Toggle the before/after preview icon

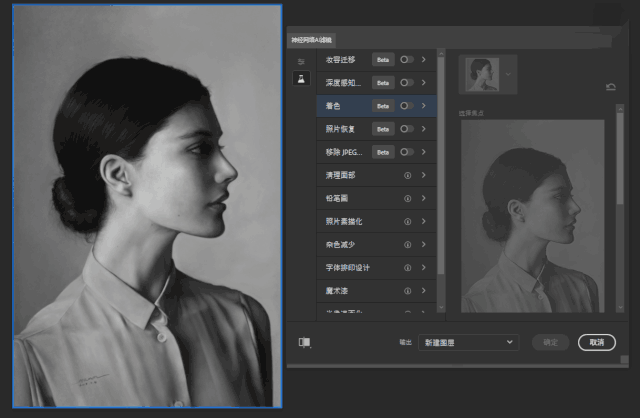(304, 342)
